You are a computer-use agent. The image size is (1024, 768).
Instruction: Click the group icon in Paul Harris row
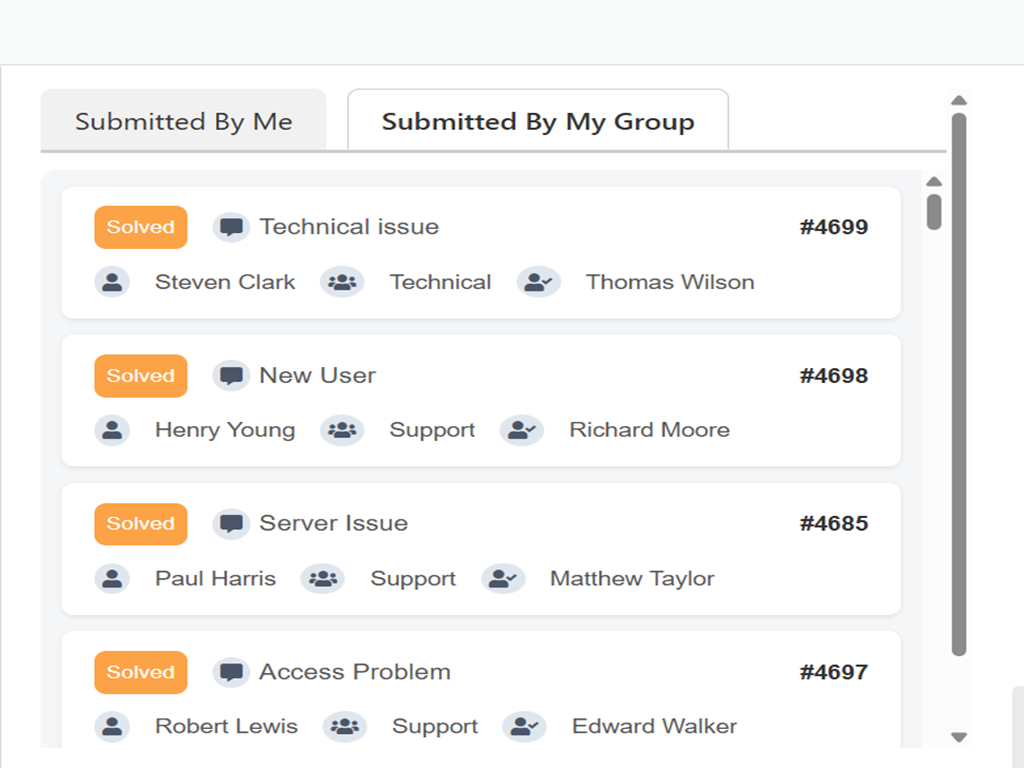point(322,578)
